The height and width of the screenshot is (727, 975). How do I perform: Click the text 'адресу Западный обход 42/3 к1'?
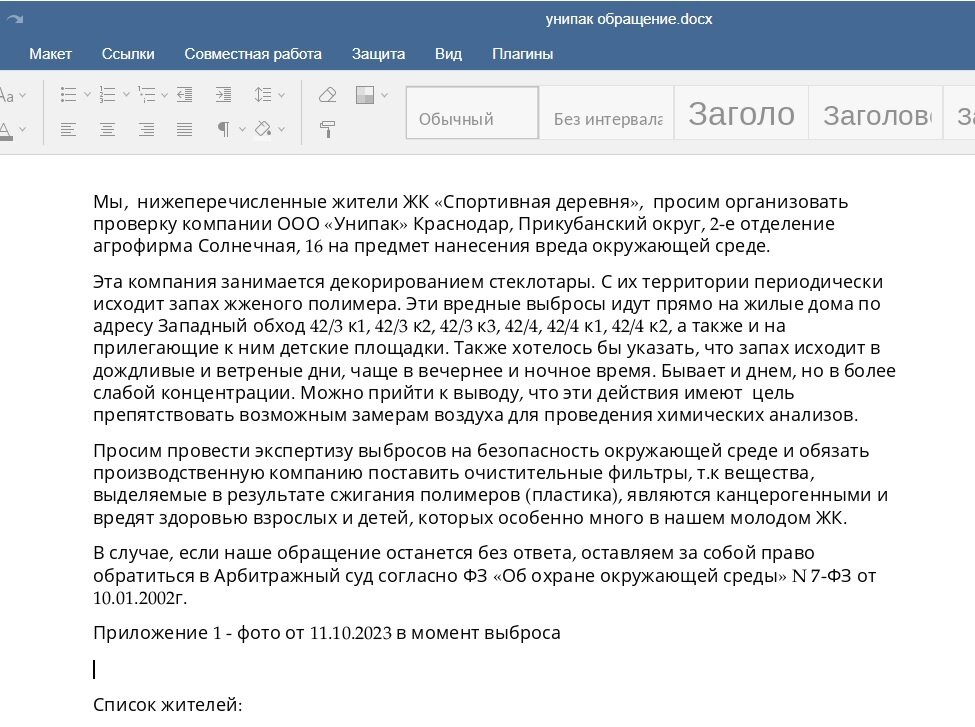(x=232, y=326)
